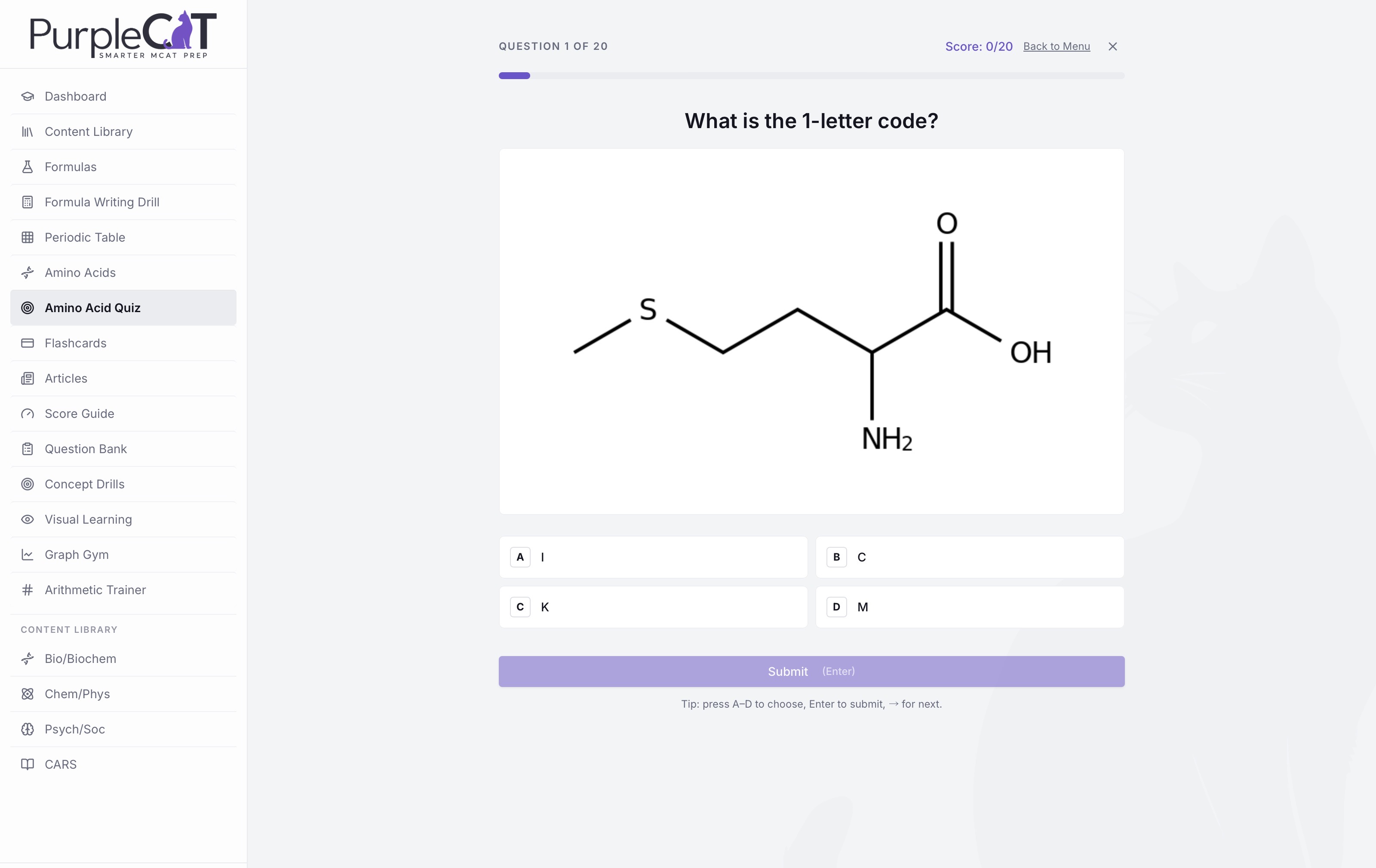Click the Bio/Biochem DNA icon
The image size is (1376, 868).
point(28,659)
